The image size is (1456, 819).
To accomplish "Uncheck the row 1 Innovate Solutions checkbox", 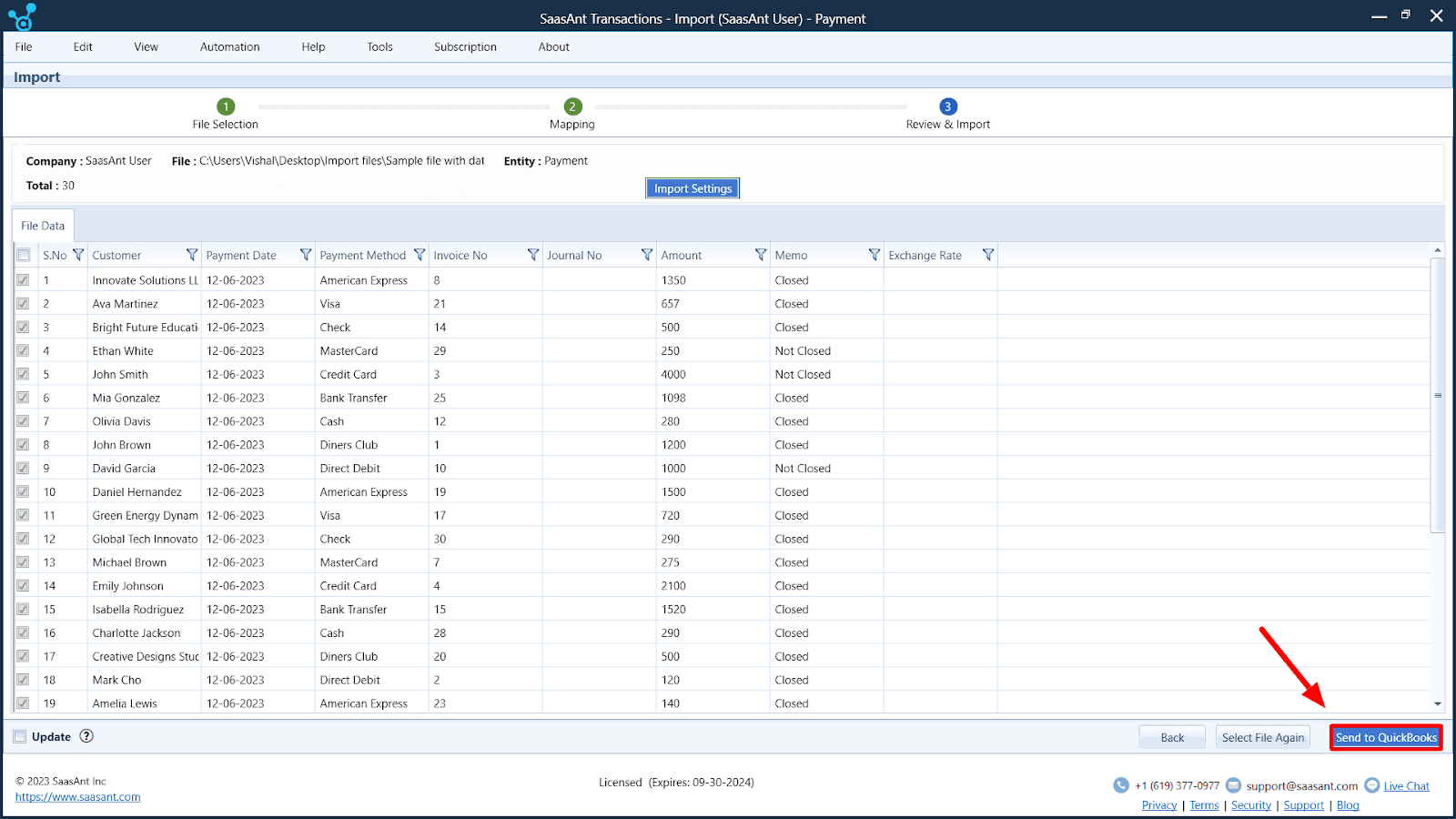I will coord(23,280).
